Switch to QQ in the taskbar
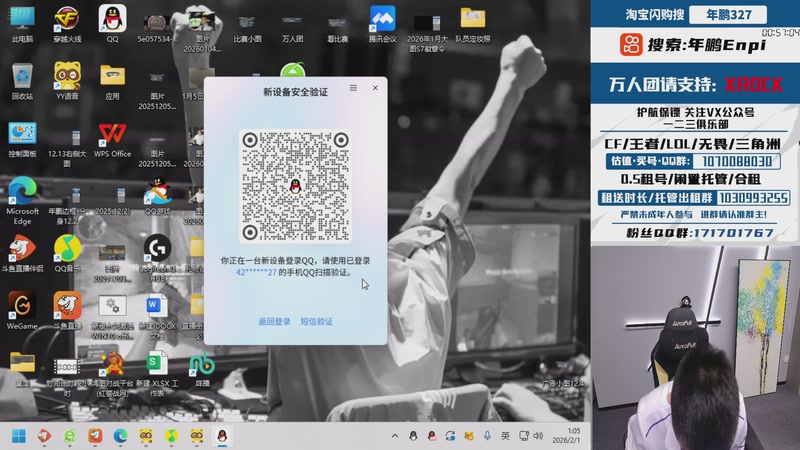 pyautogui.click(x=222, y=436)
